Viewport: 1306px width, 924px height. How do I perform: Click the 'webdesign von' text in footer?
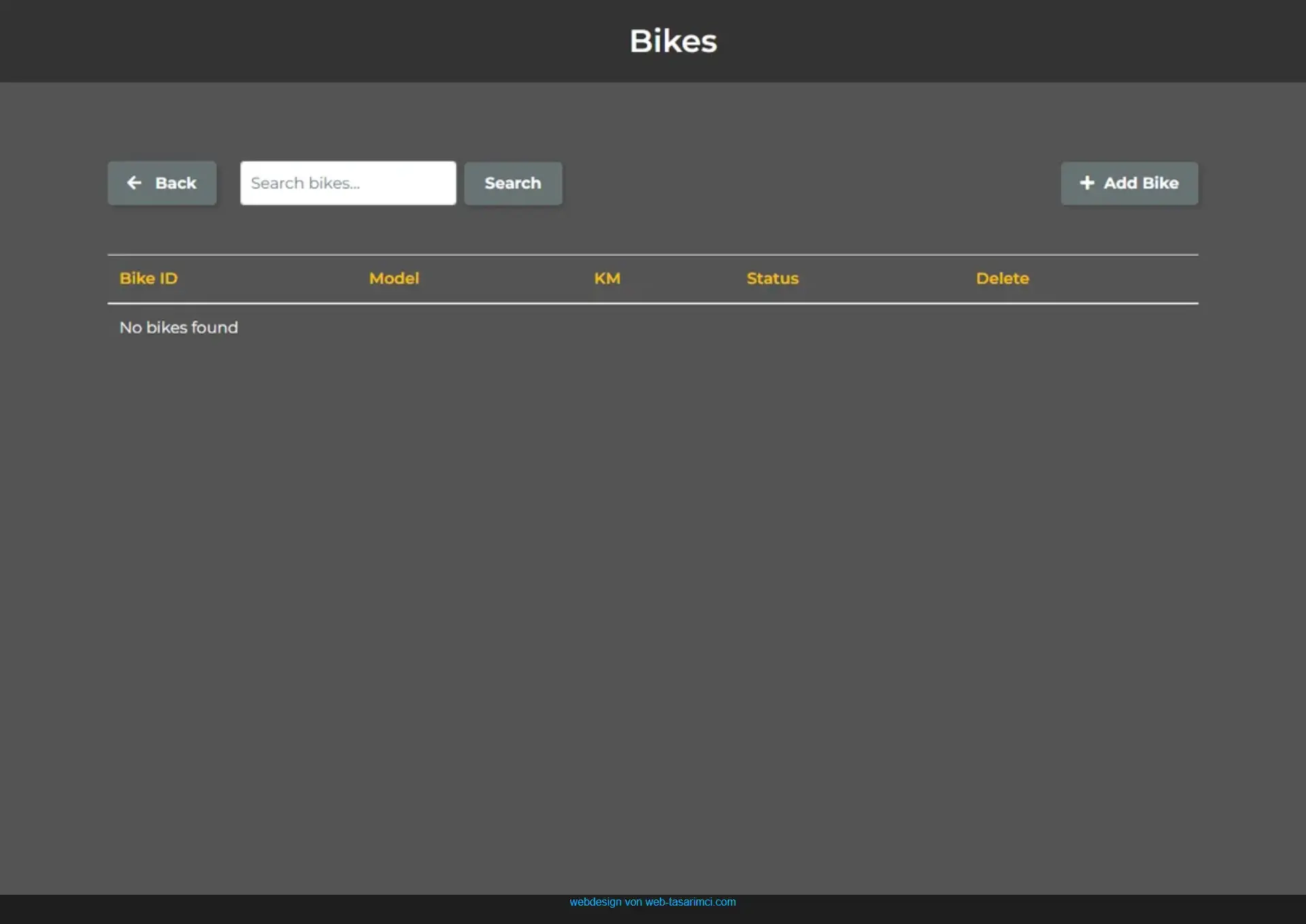point(605,902)
